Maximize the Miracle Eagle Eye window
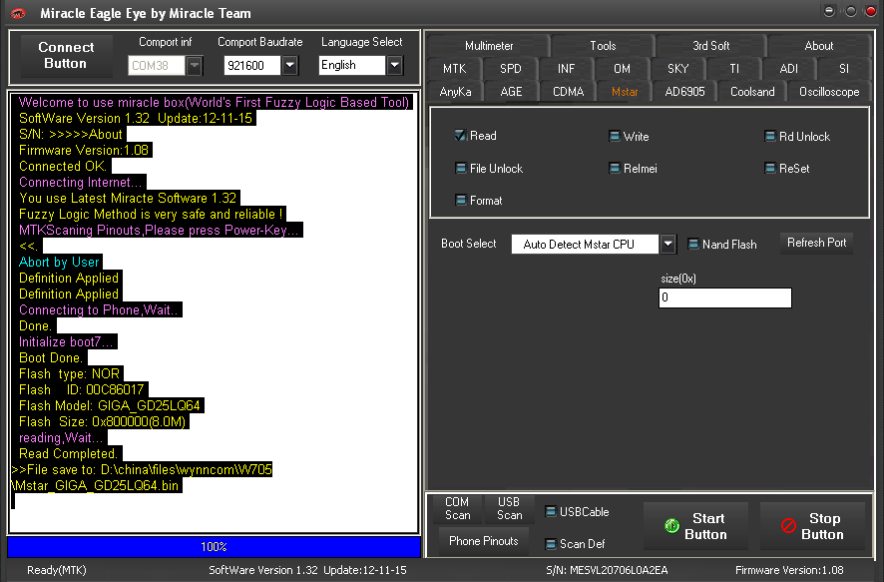The height and width of the screenshot is (582, 884). [x=851, y=11]
